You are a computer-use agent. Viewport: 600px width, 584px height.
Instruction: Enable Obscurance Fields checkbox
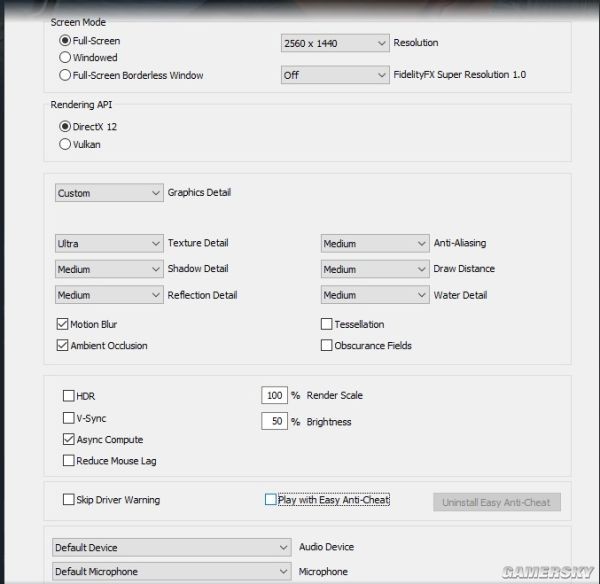[326, 345]
